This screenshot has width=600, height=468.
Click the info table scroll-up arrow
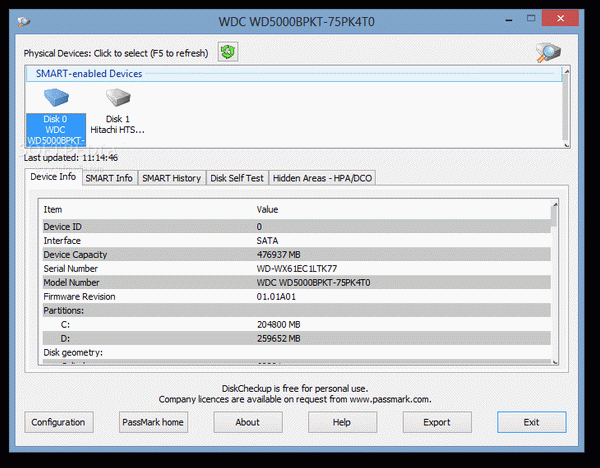pos(555,205)
